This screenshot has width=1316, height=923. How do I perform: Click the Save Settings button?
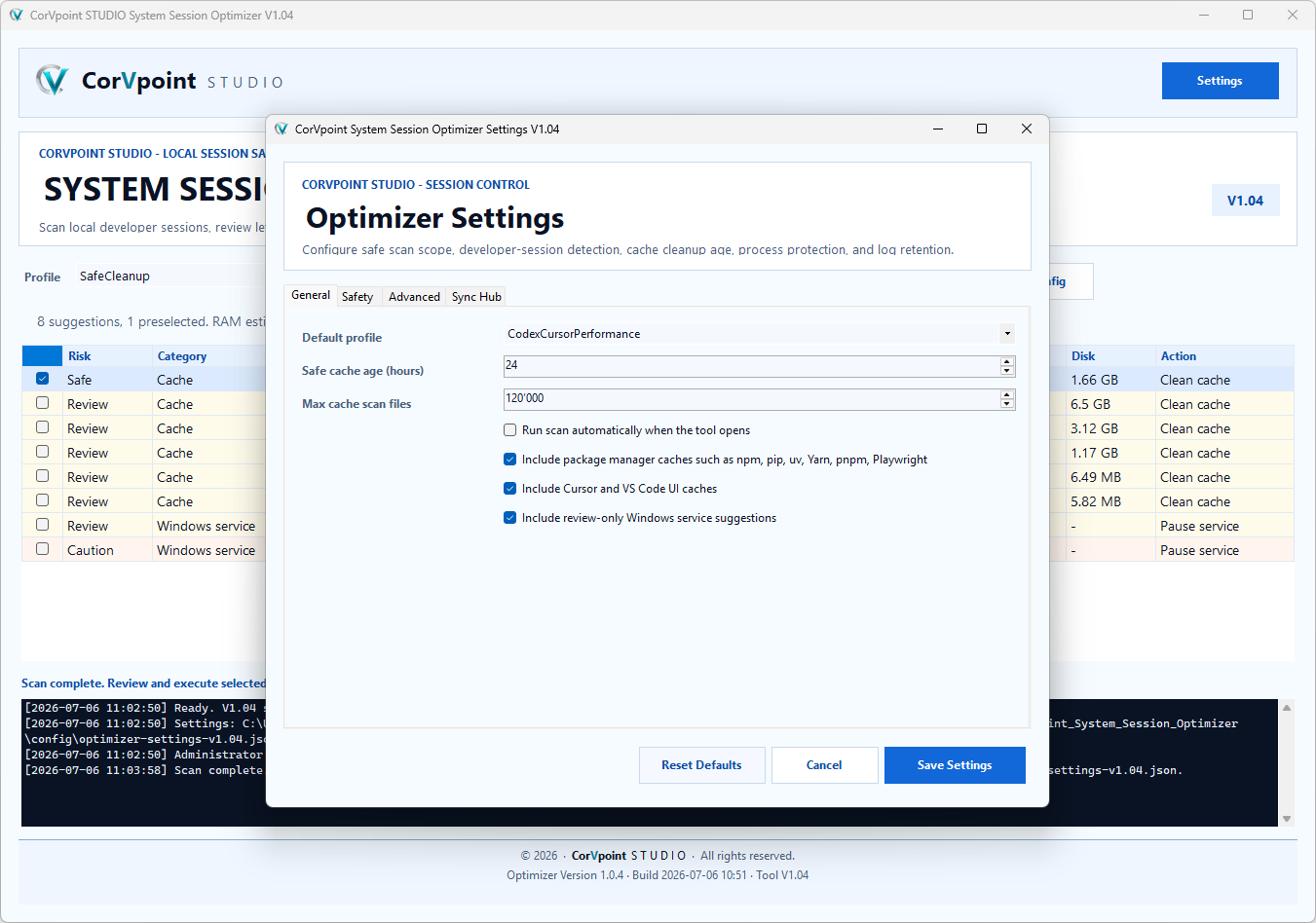click(955, 765)
